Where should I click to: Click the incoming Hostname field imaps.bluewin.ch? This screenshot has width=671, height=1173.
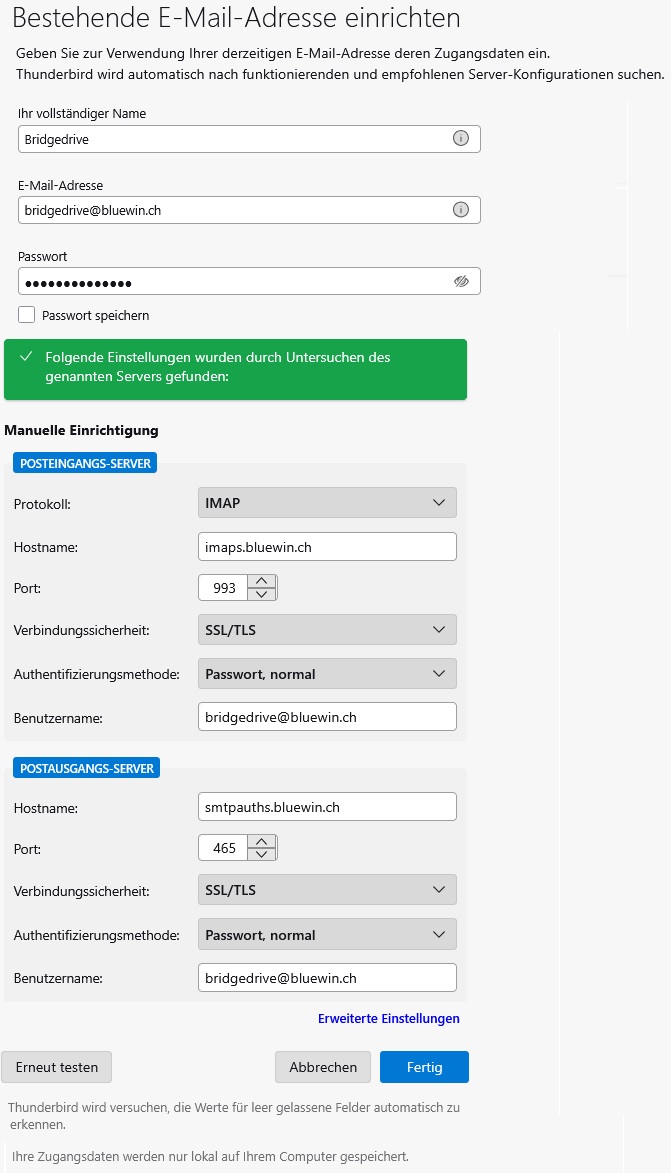click(327, 547)
